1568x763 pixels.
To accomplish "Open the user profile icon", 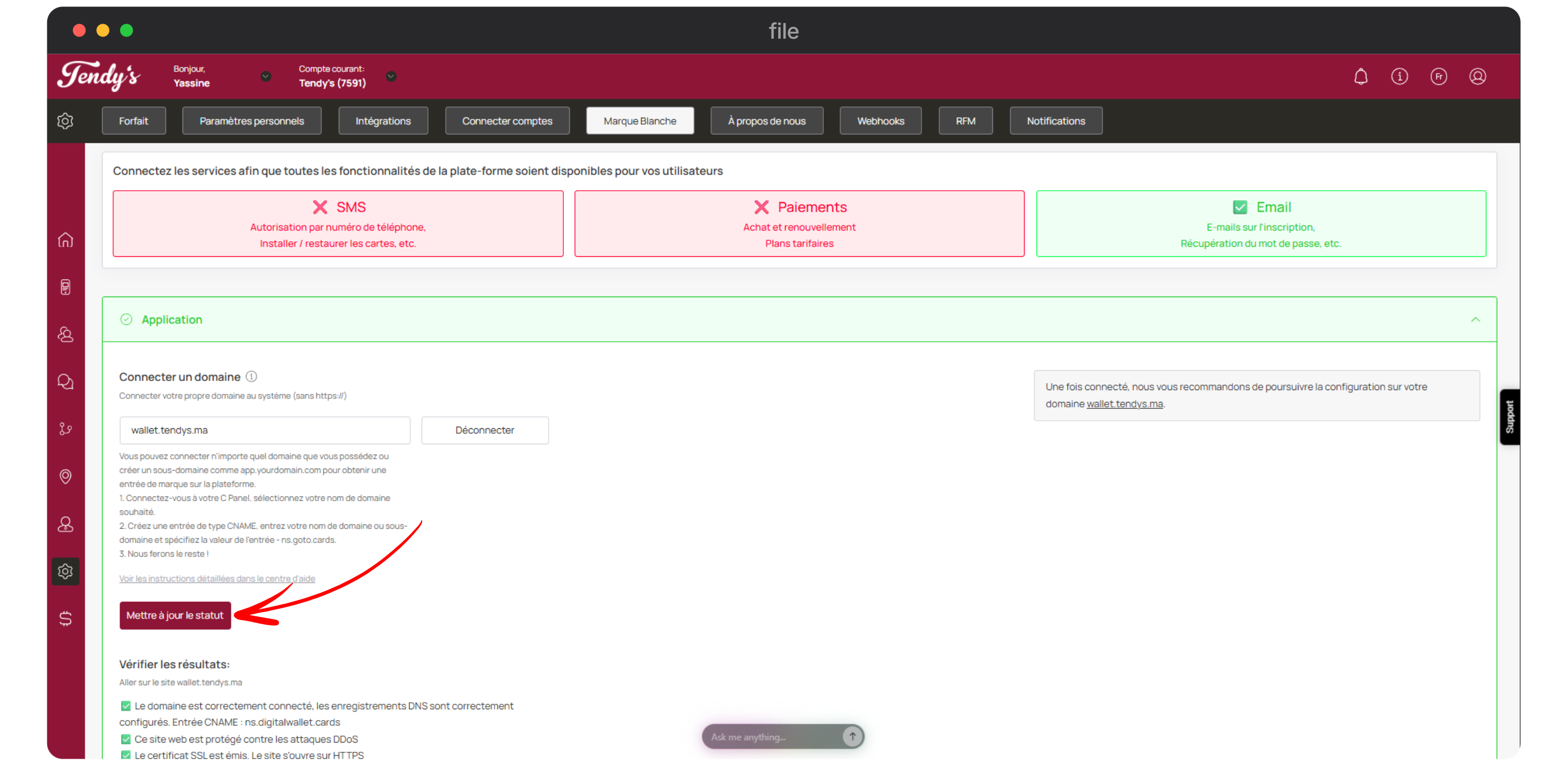I will pos(1477,77).
